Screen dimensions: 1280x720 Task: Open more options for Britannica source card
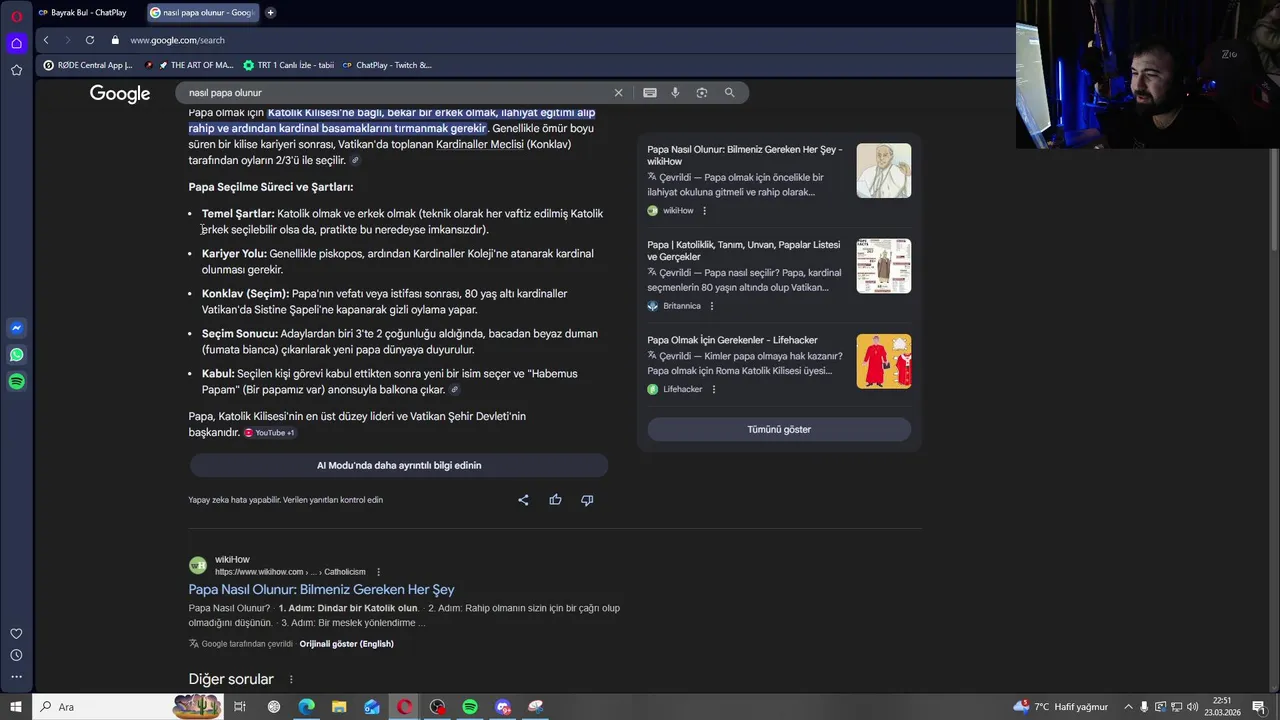(x=712, y=306)
